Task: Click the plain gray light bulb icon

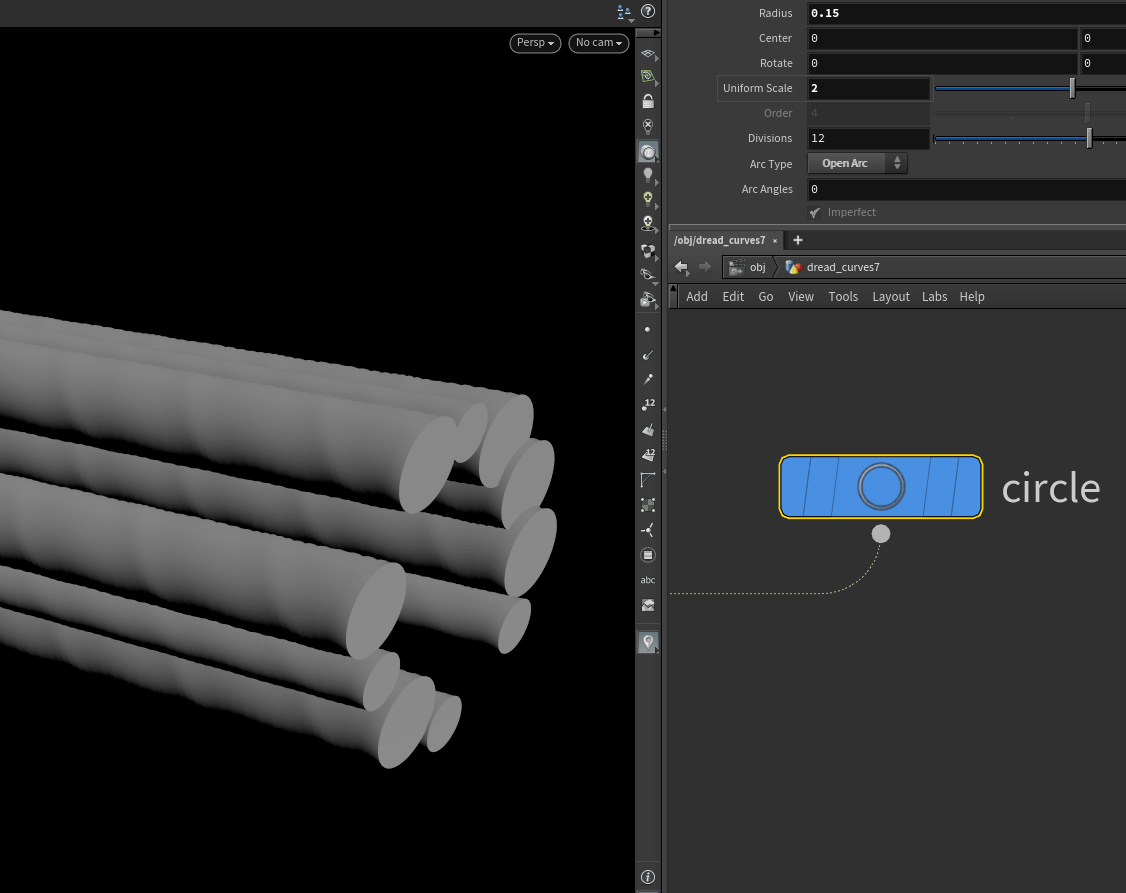Action: click(x=648, y=175)
